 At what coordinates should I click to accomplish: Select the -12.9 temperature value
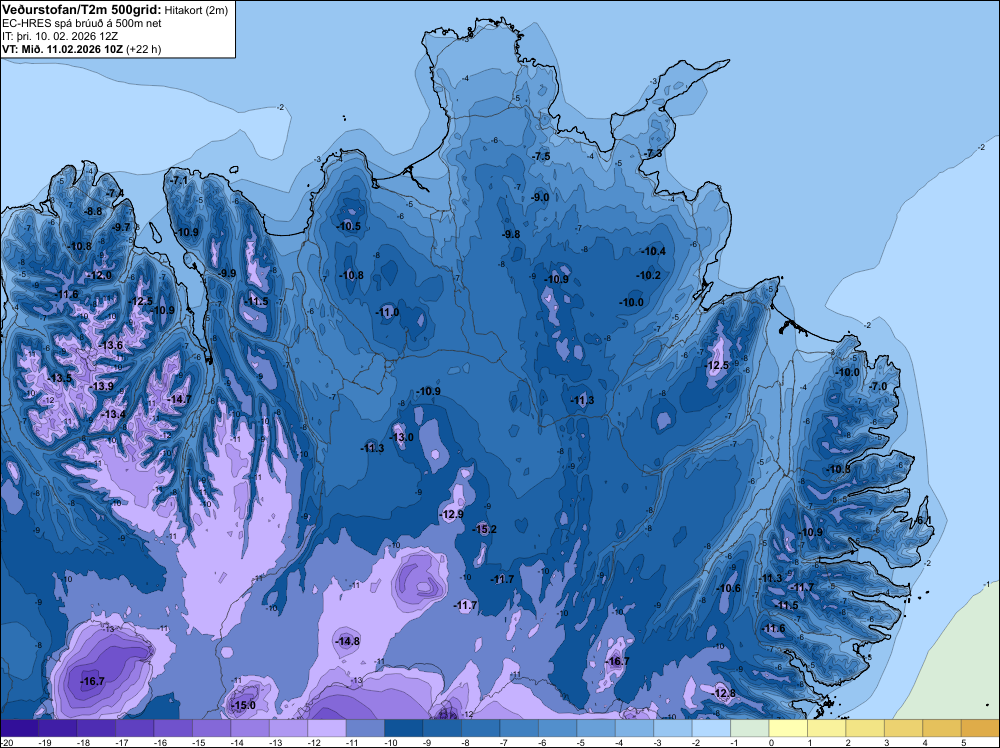451,514
